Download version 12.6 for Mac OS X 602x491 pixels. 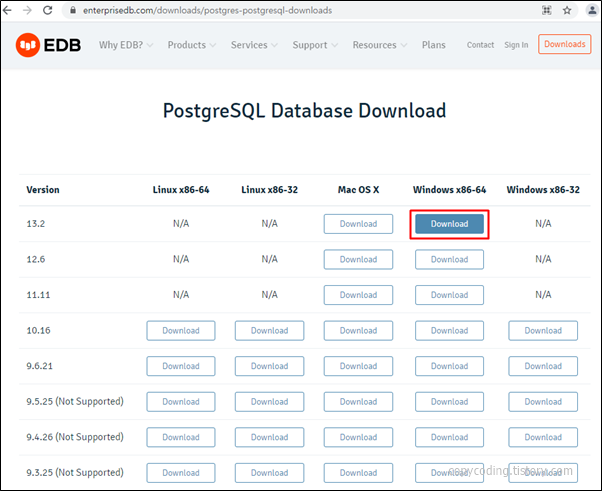[358, 260]
